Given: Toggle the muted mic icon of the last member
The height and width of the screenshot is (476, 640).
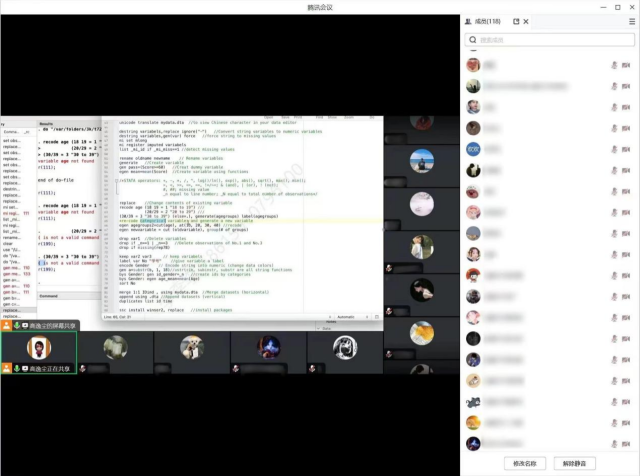Looking at the screenshot, I should (x=613, y=443).
